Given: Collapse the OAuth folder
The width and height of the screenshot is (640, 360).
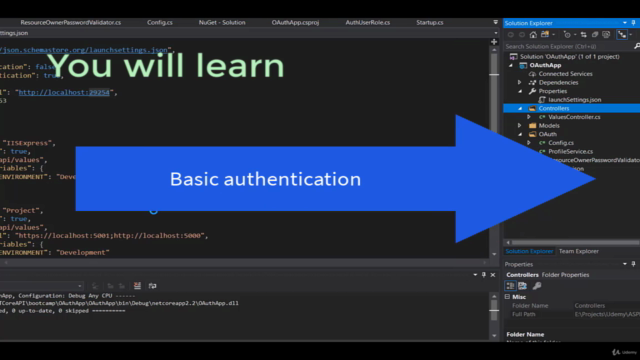Looking at the screenshot, I should click(x=520, y=134).
